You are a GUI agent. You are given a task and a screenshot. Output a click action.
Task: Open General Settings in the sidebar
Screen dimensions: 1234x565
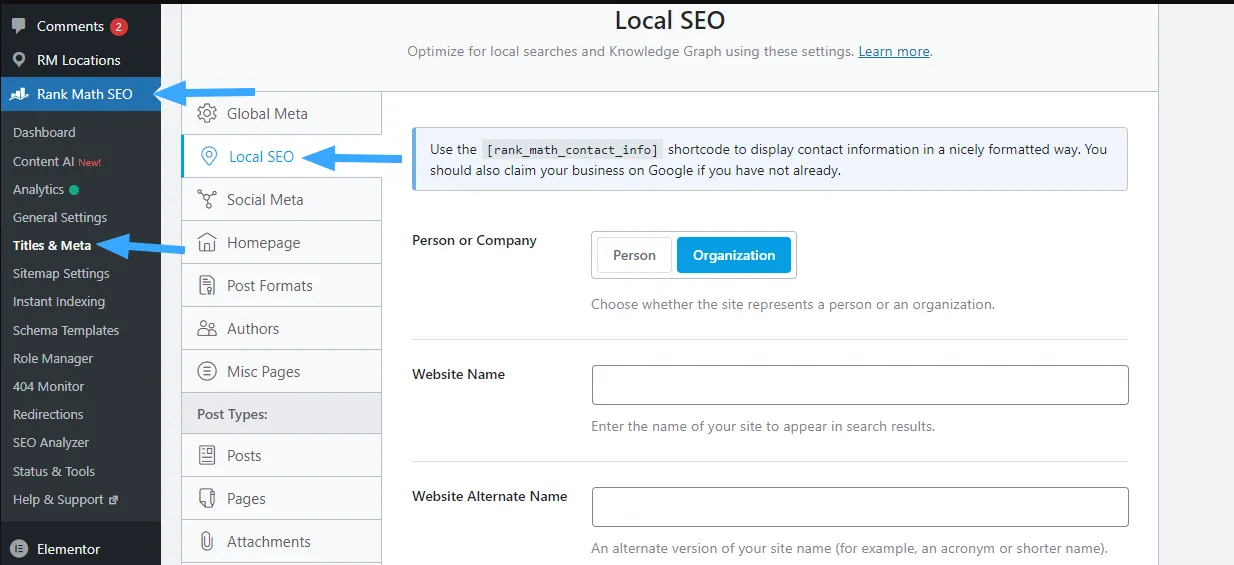[x=60, y=217]
